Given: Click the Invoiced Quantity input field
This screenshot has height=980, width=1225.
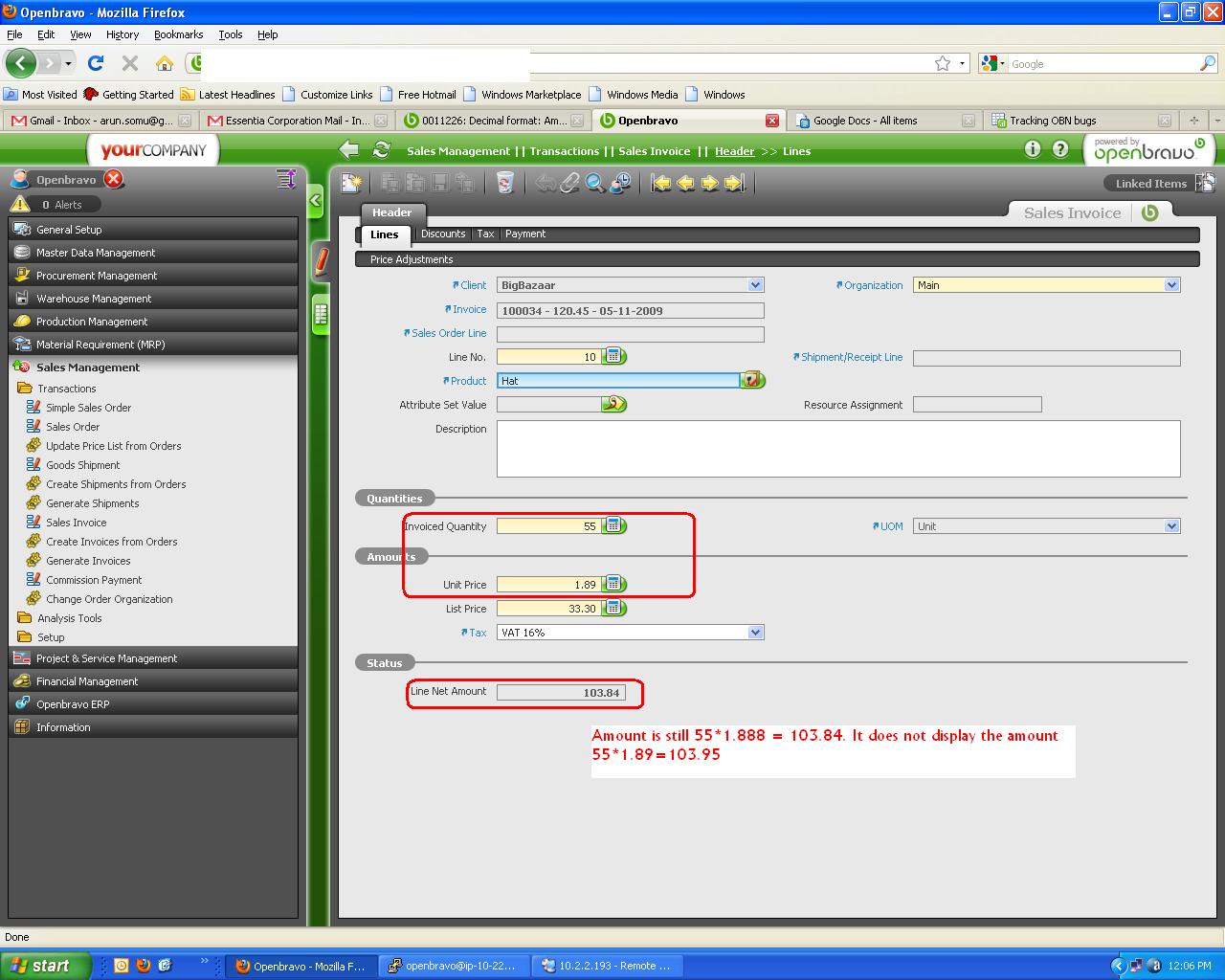Looking at the screenshot, I should click(548, 526).
